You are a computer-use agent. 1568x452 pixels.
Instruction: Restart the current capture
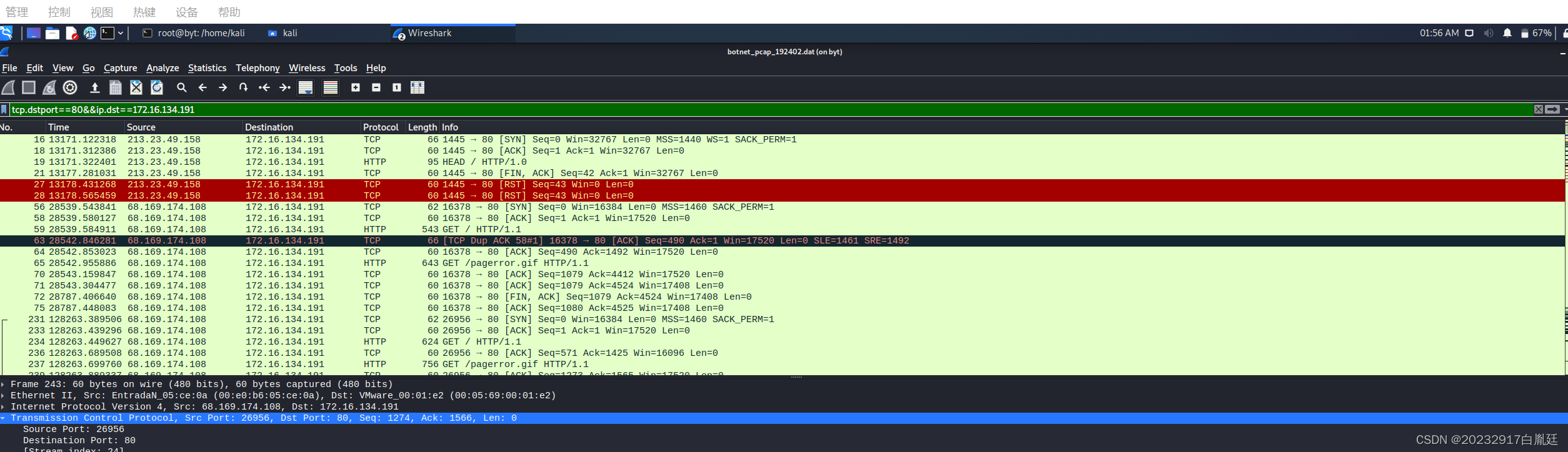point(49,88)
